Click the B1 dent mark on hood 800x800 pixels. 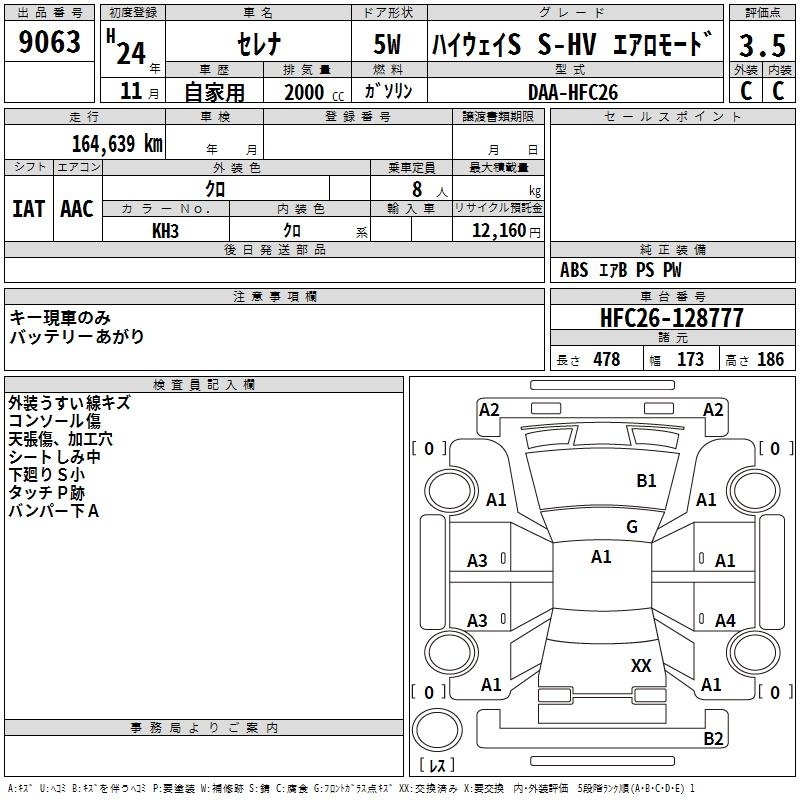[646, 481]
